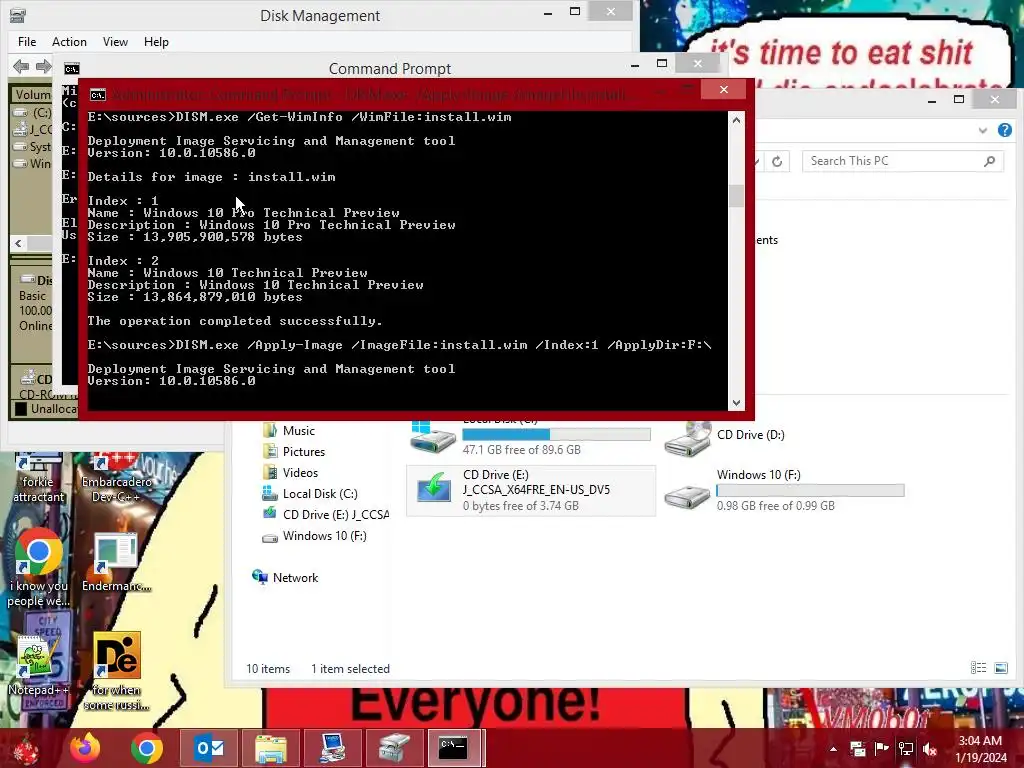This screenshot has width=1024, height=768.
Task: Click the '1 item selected' status text
Action: coord(350,669)
